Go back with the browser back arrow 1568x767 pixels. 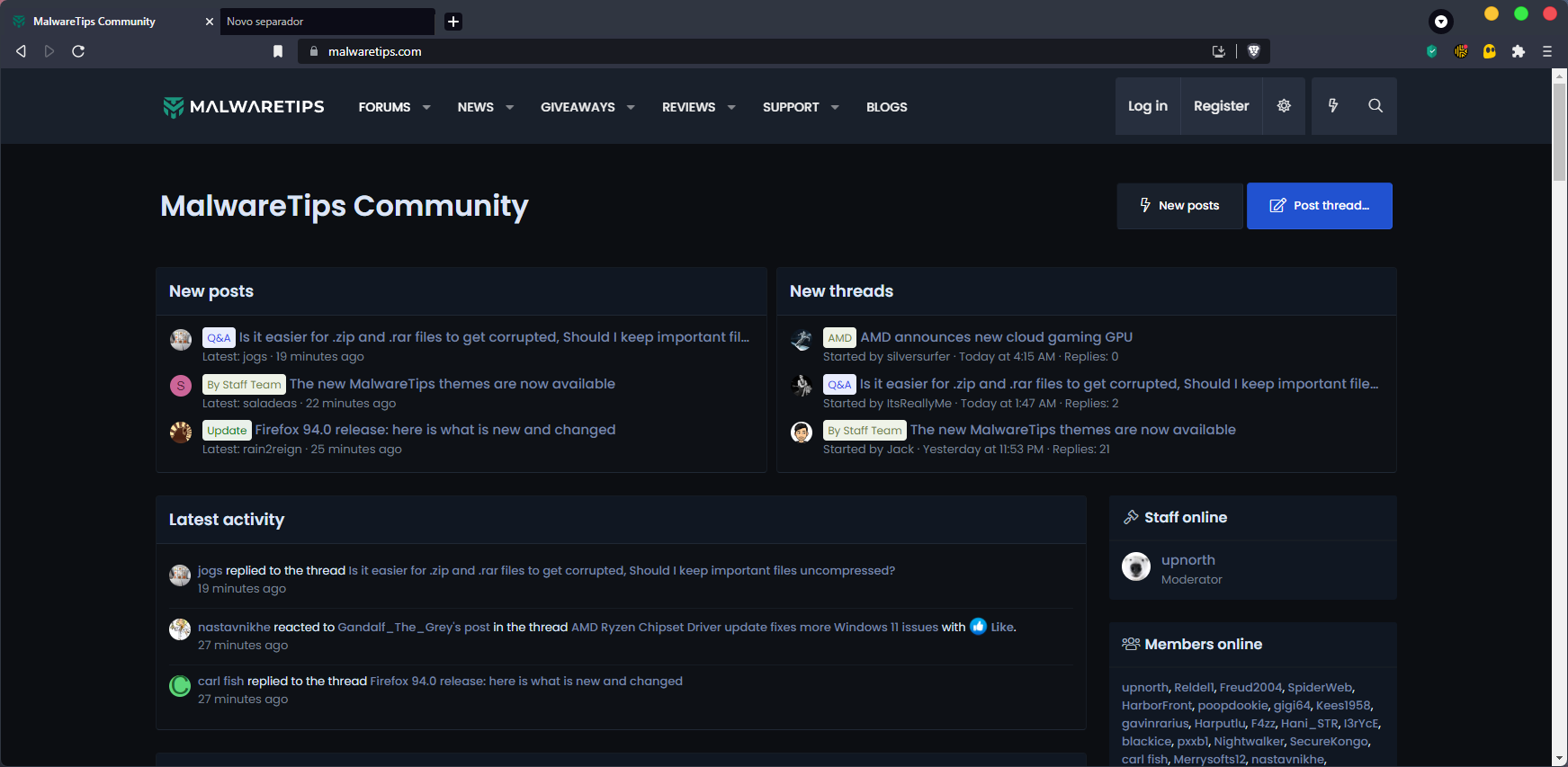21,51
